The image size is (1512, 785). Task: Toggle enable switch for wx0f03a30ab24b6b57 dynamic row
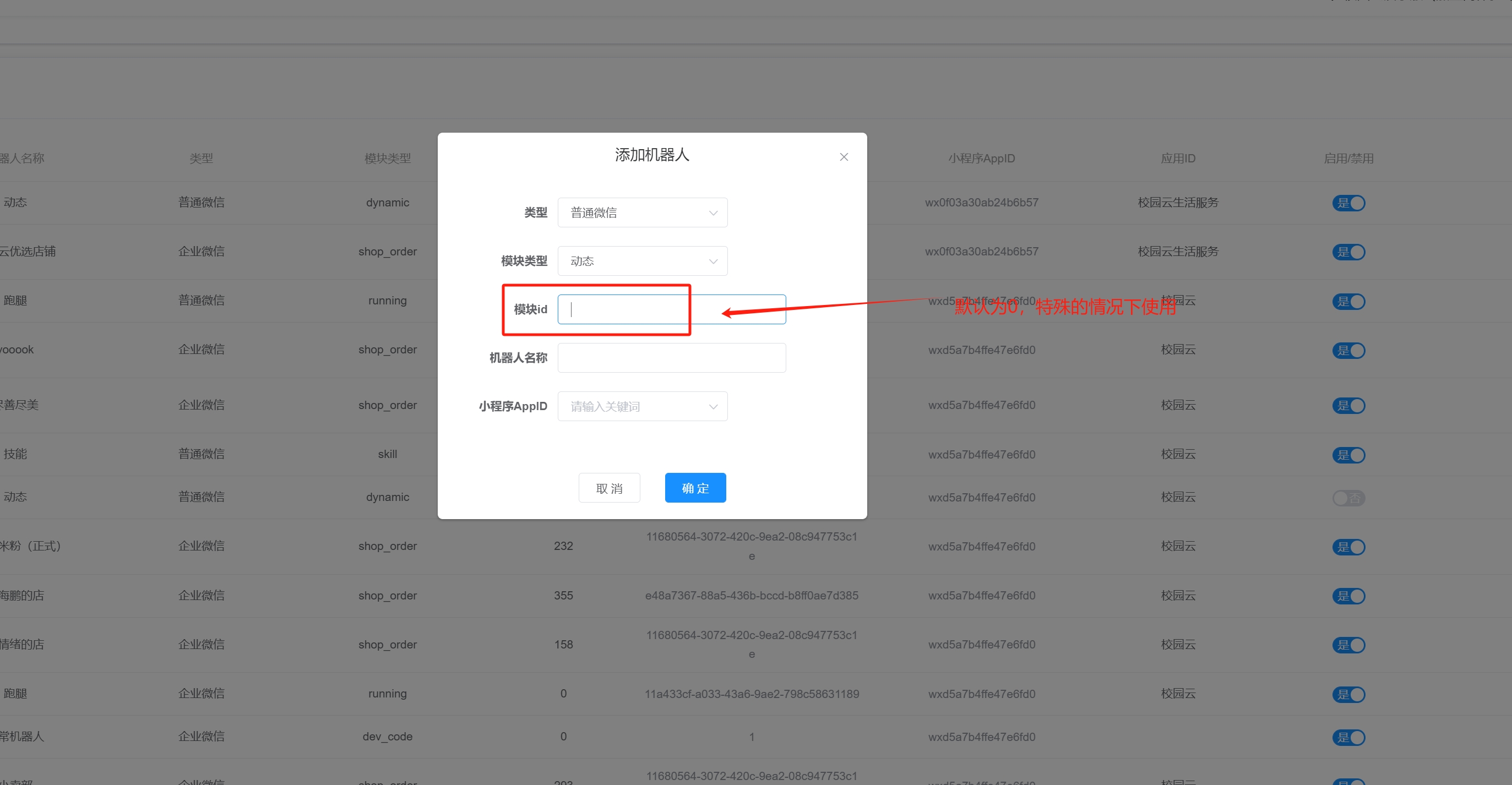pos(1349,203)
